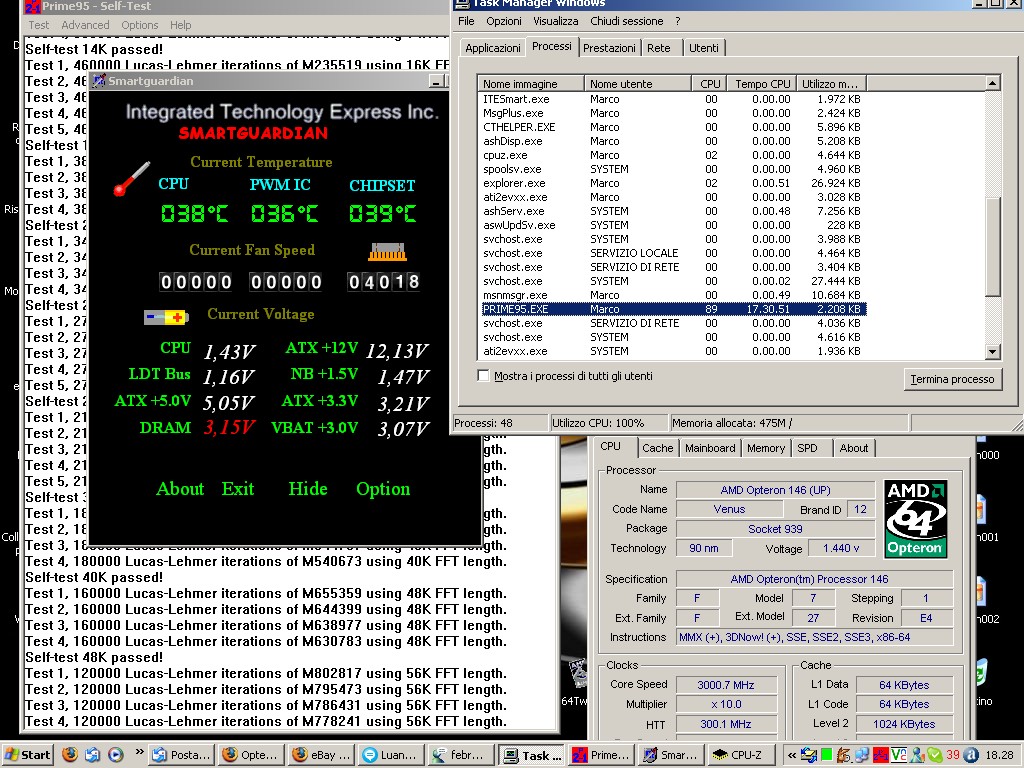Click the mail synchronization tray icon
Viewport: 1024px width, 768px height.
[808, 755]
